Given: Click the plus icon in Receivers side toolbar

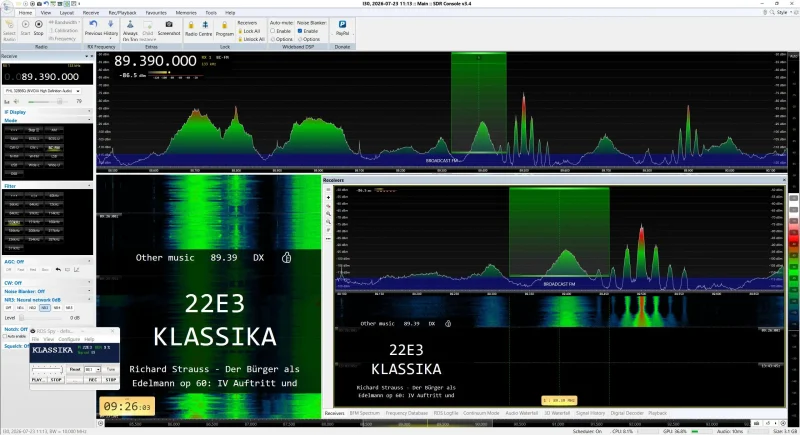Looking at the screenshot, I should [x=328, y=197].
